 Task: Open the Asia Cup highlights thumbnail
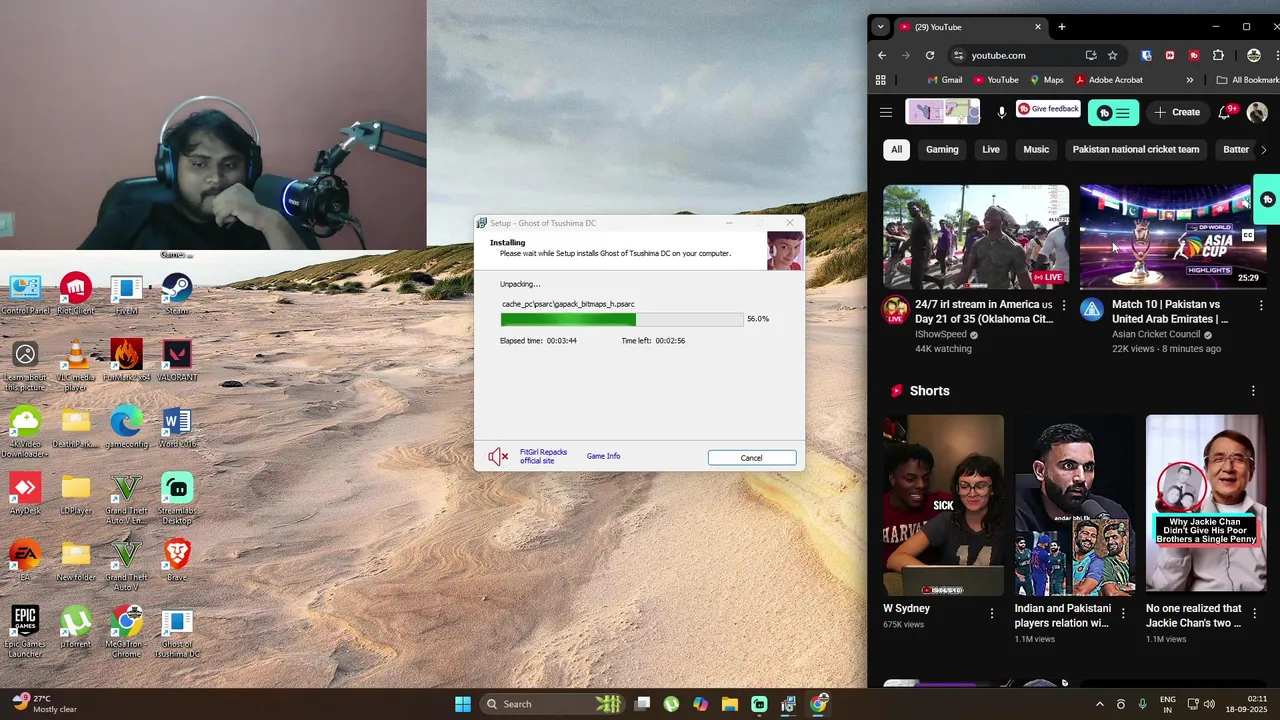coord(1172,237)
